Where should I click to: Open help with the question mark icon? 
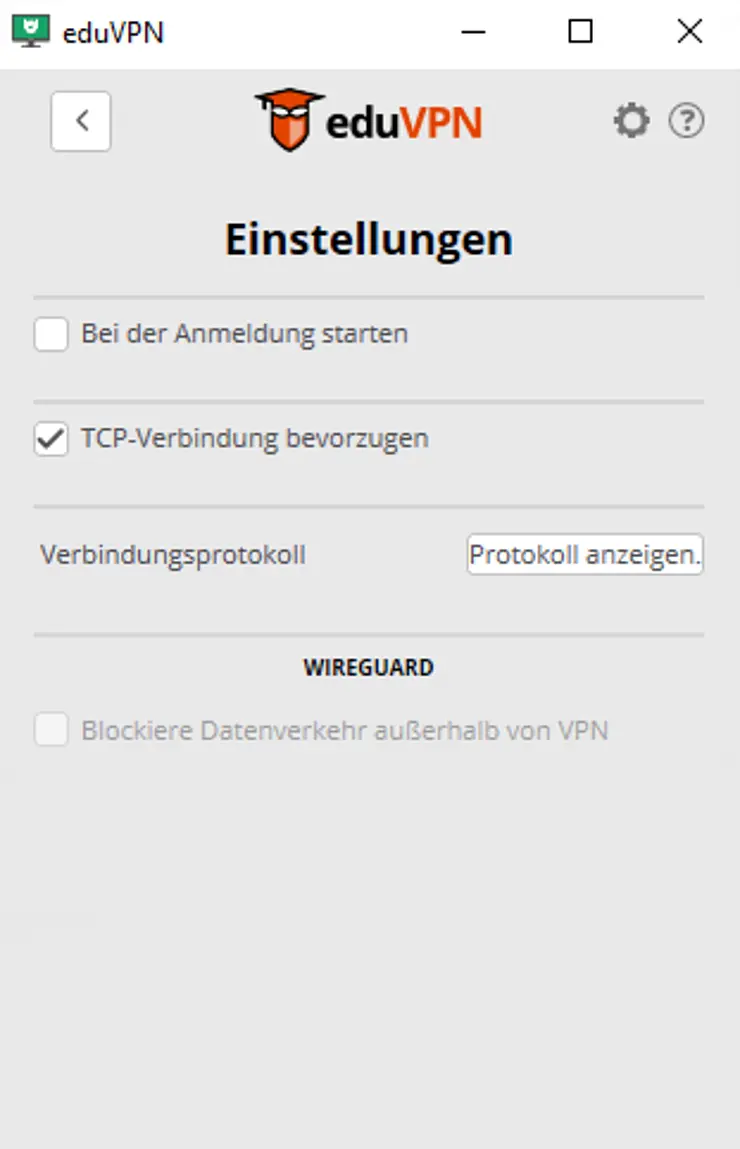click(687, 122)
